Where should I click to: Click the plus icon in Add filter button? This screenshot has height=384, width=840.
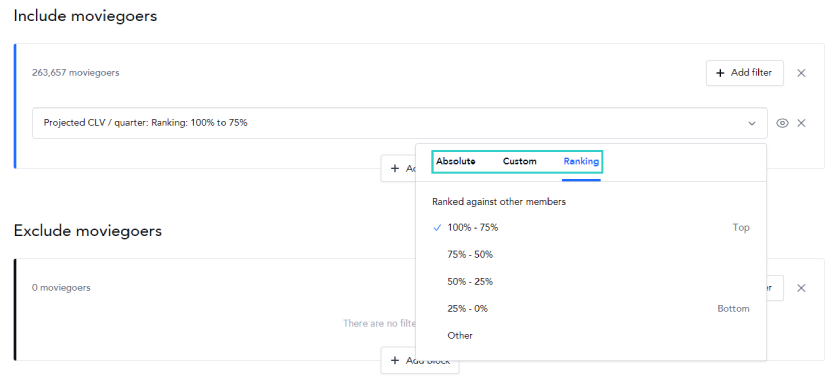click(720, 73)
